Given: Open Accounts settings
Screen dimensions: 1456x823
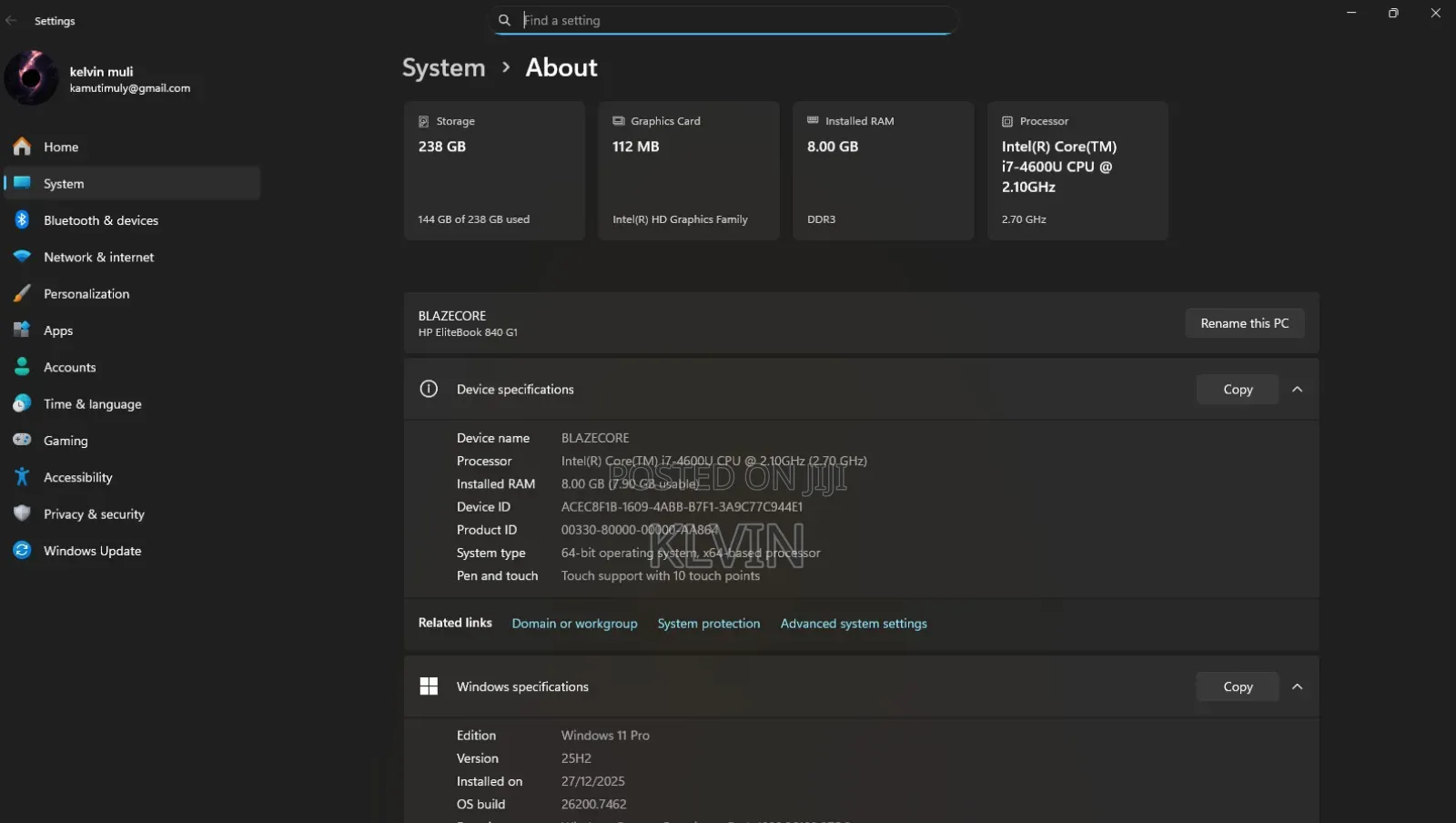Looking at the screenshot, I should [133, 367].
